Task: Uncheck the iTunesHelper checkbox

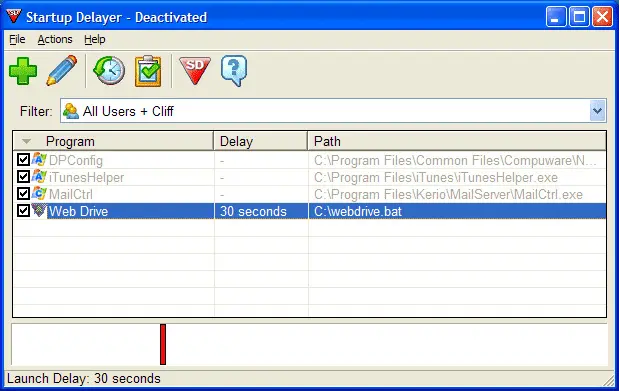Action: tap(23, 177)
